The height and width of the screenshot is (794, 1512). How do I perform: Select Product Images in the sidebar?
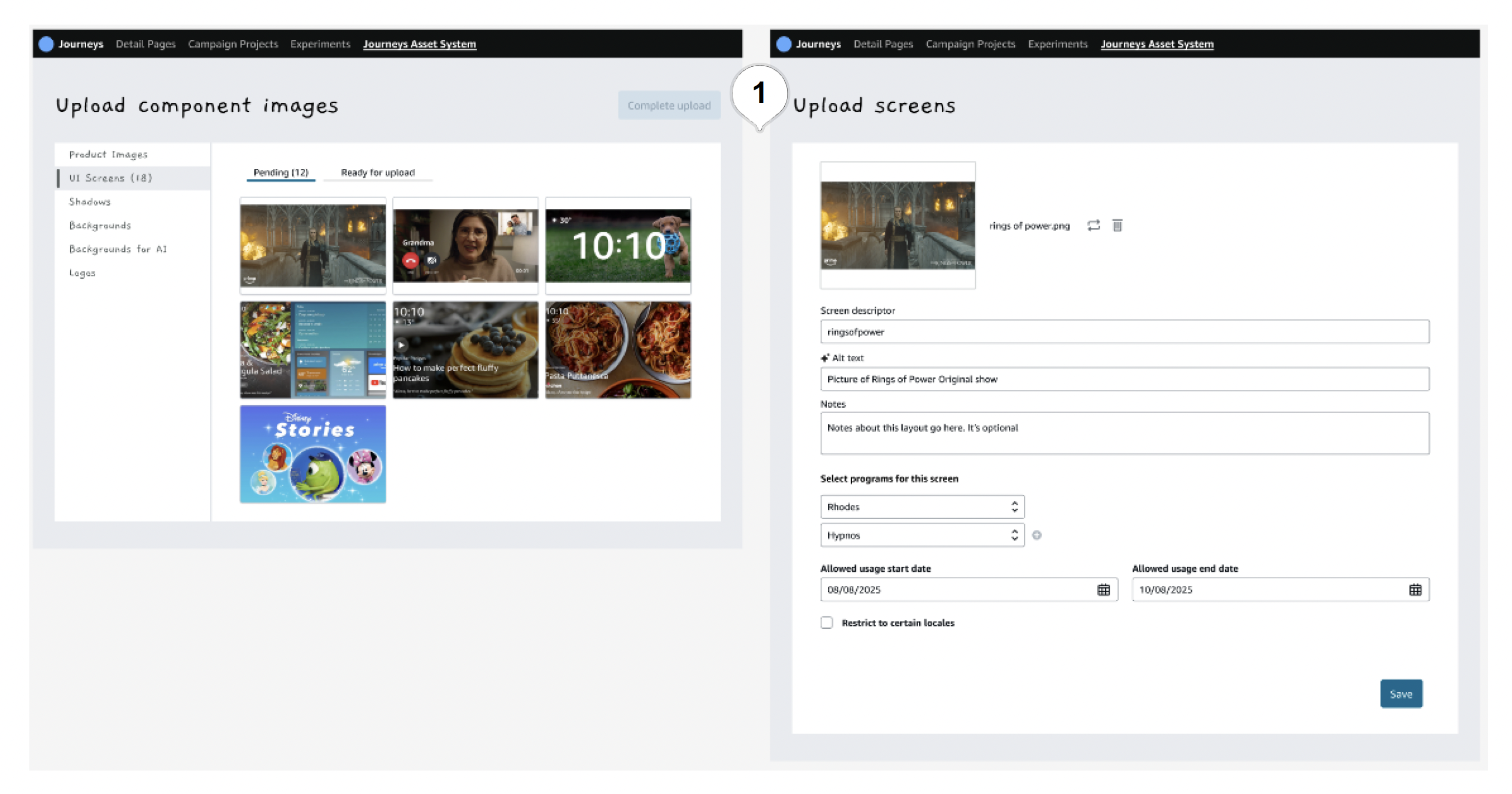(x=132, y=154)
